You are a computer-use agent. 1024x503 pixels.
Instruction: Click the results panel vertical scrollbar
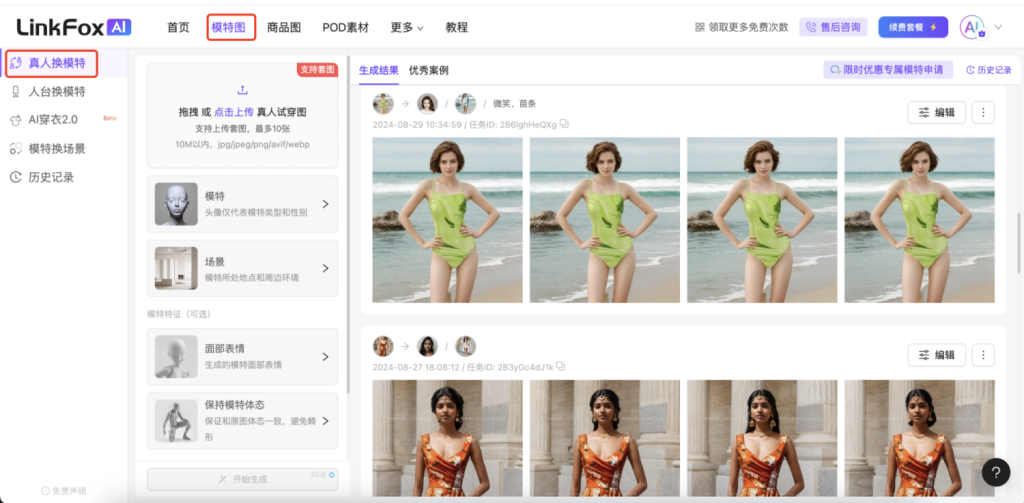[x=1018, y=243]
